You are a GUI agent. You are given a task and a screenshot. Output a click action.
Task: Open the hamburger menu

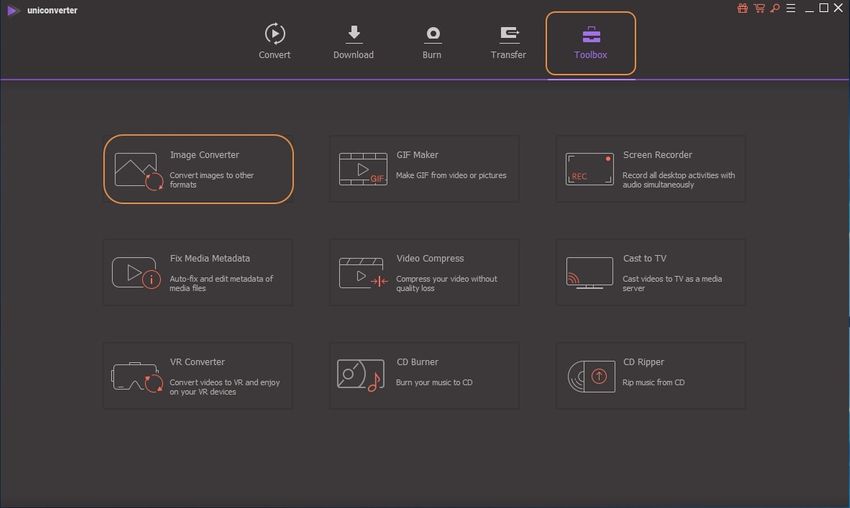[x=790, y=8]
